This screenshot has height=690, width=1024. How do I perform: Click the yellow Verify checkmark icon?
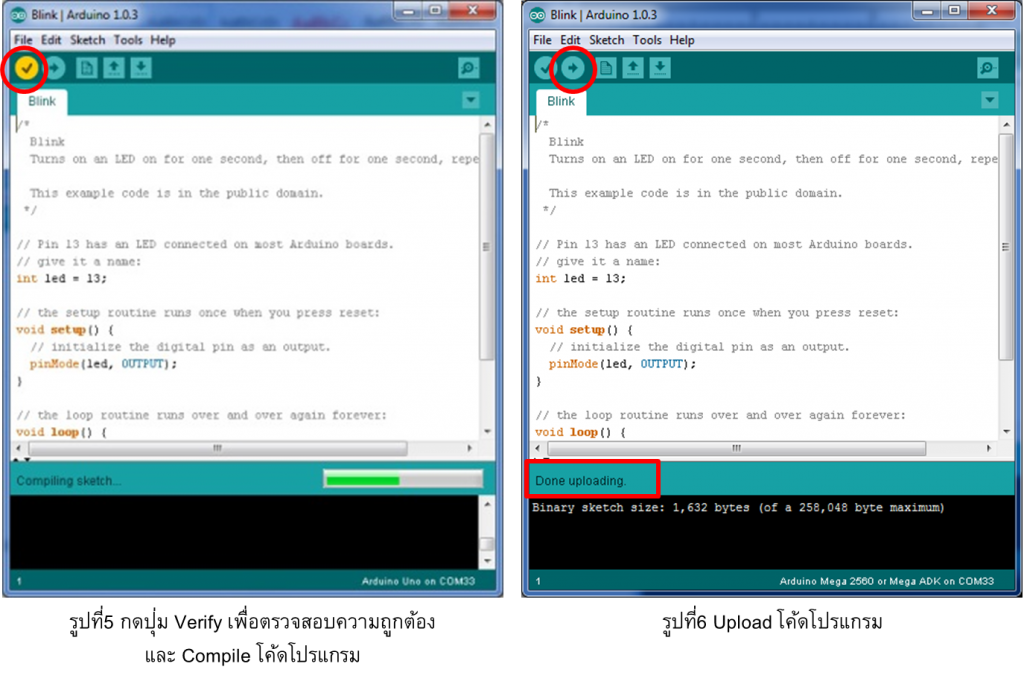(27, 68)
